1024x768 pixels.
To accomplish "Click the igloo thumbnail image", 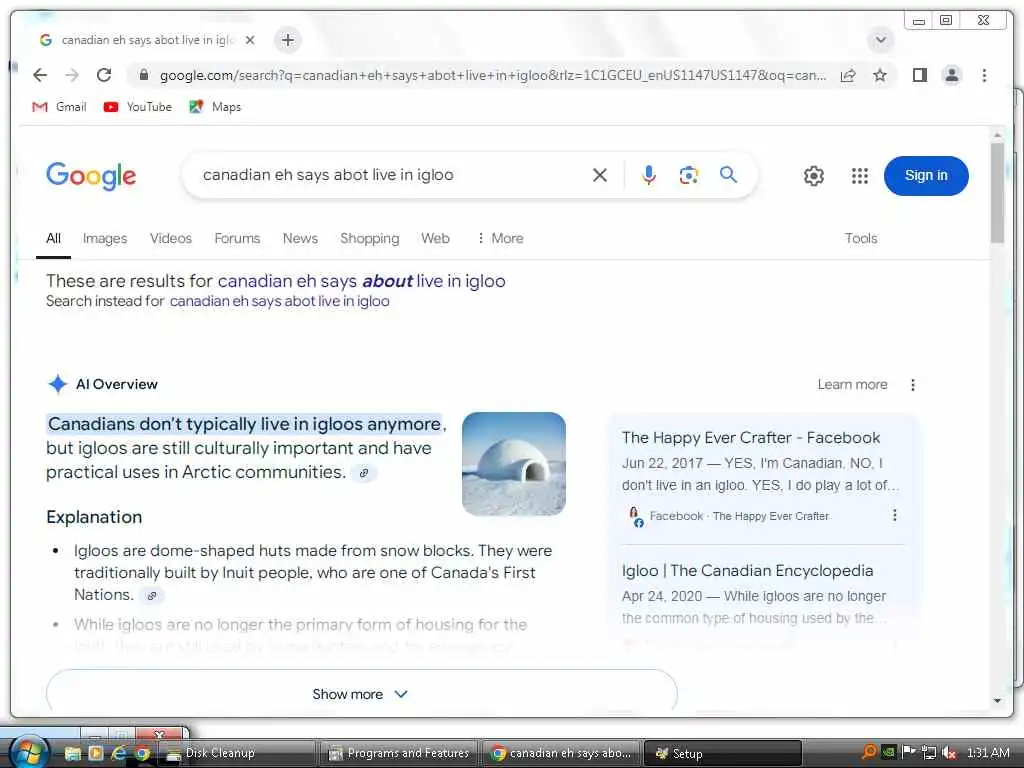I will coord(513,464).
